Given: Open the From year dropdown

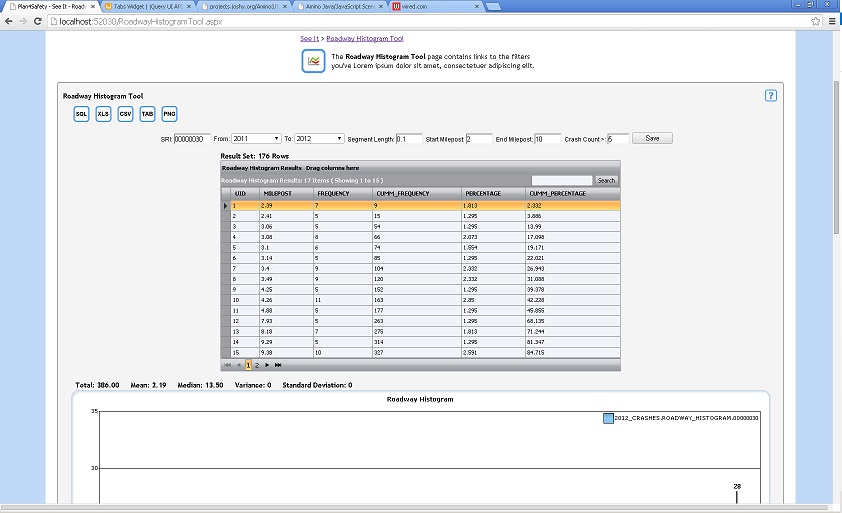Looking at the screenshot, I should click(x=256, y=139).
